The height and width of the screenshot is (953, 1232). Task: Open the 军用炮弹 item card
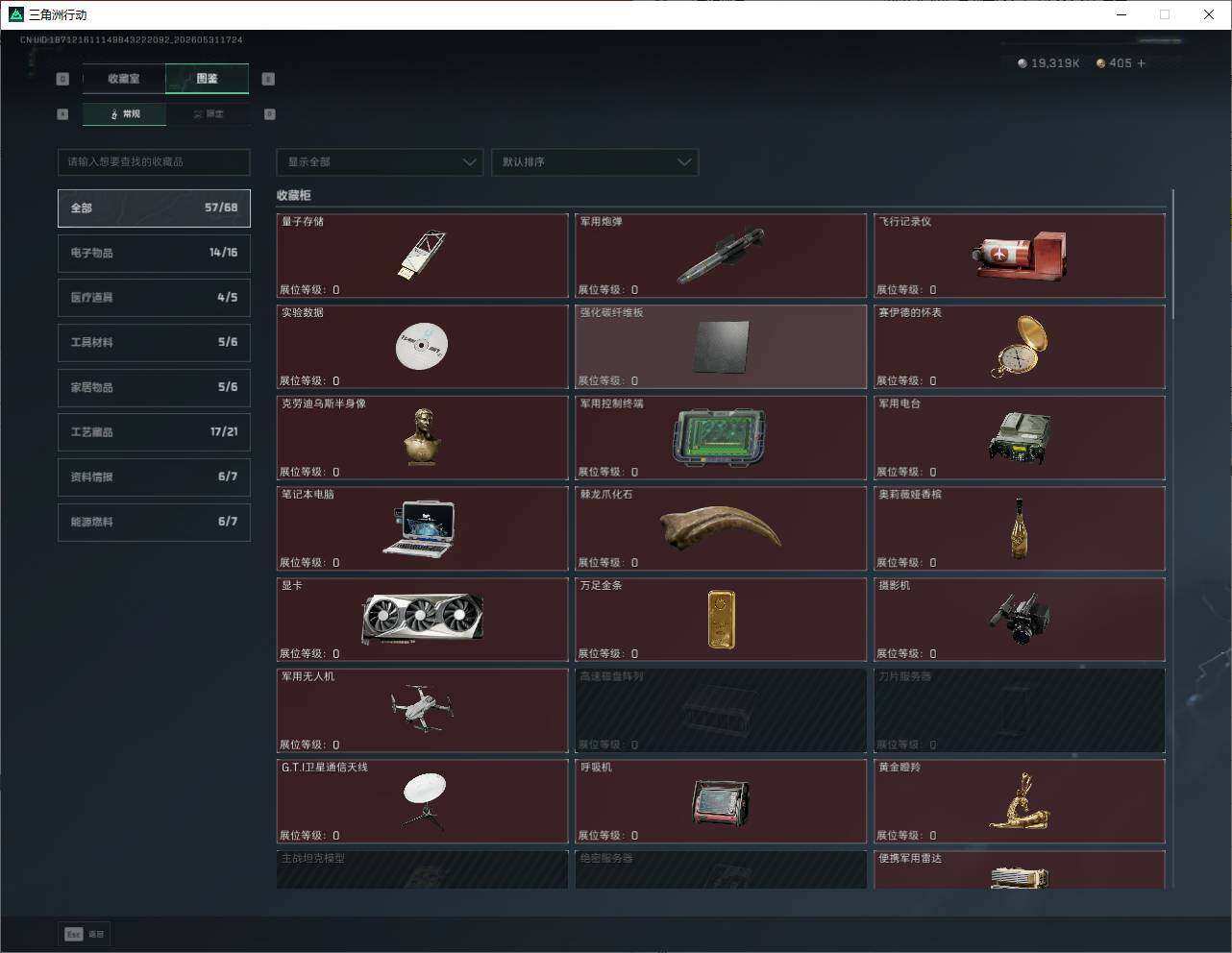721,256
